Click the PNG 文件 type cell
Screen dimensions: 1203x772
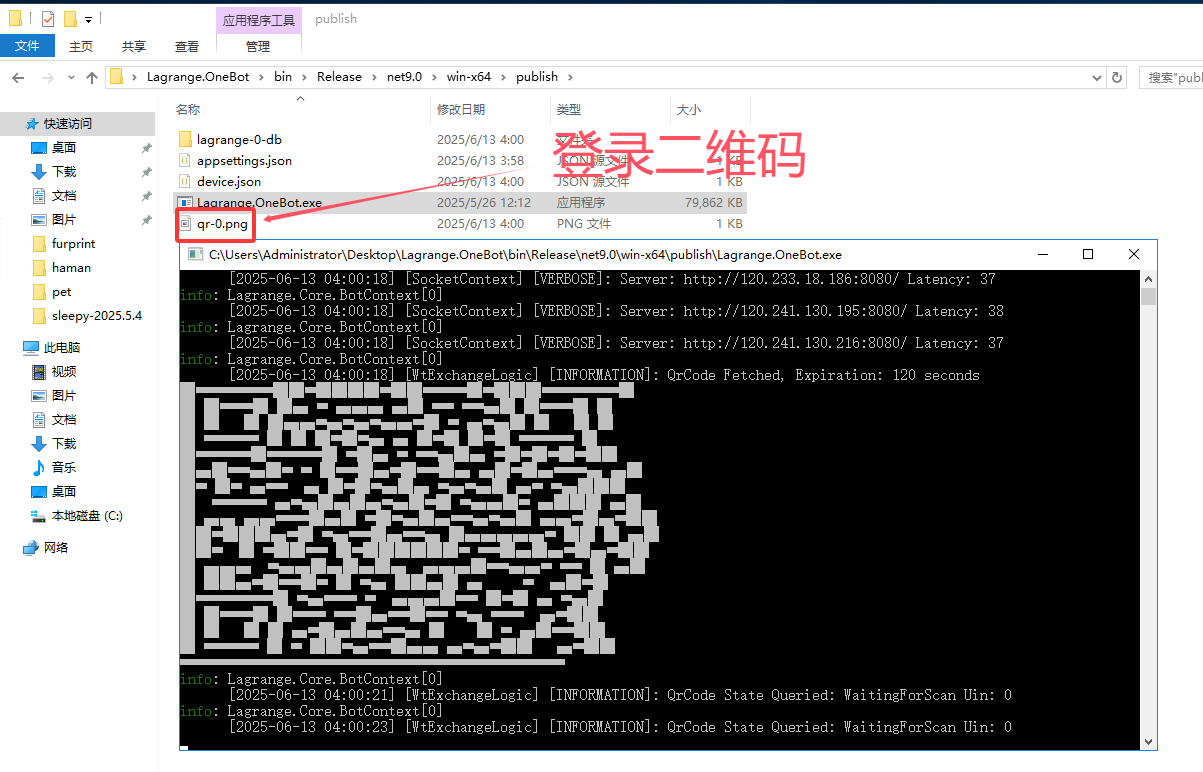(x=584, y=223)
